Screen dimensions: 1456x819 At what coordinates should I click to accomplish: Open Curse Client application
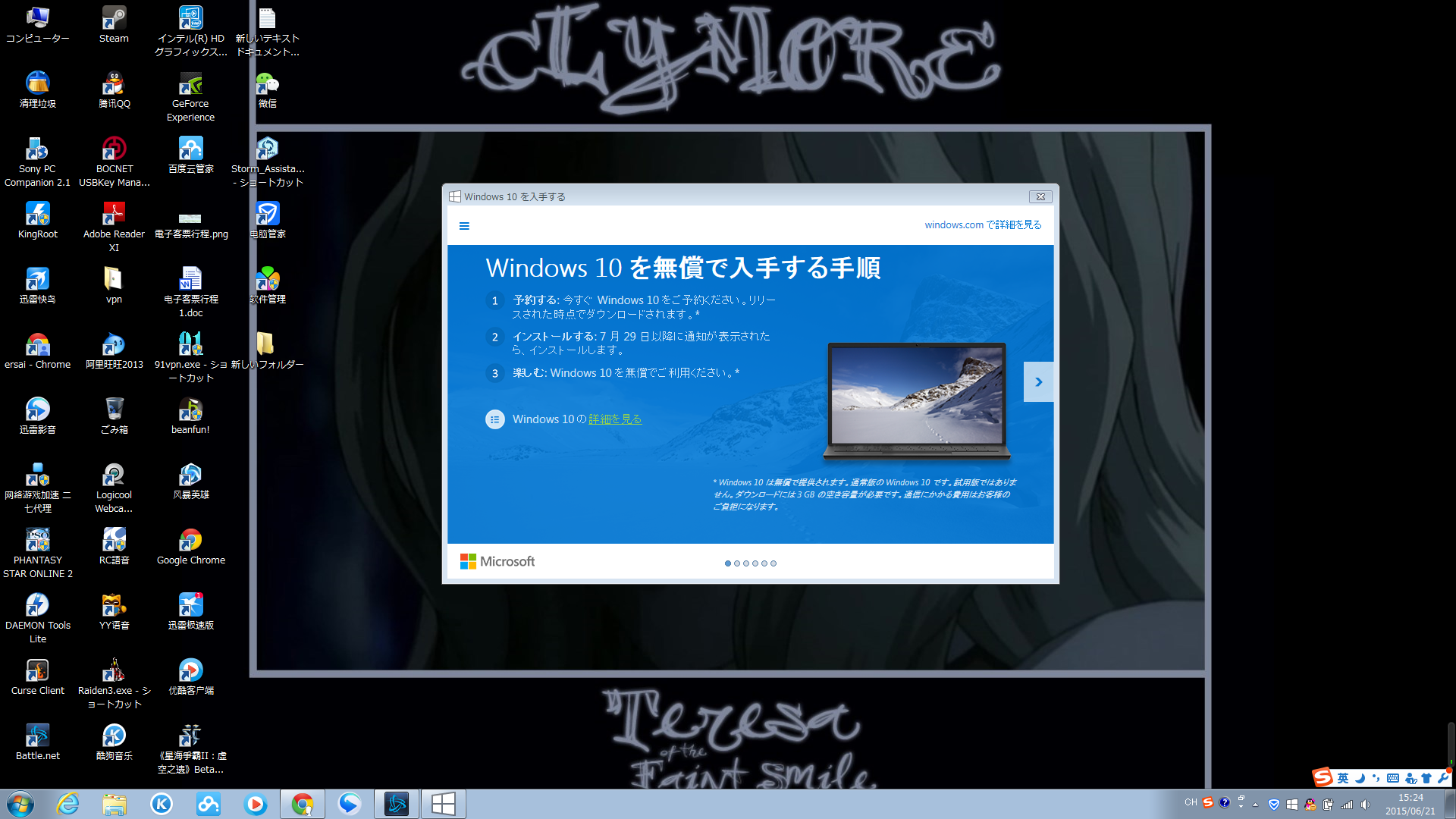coord(37,670)
